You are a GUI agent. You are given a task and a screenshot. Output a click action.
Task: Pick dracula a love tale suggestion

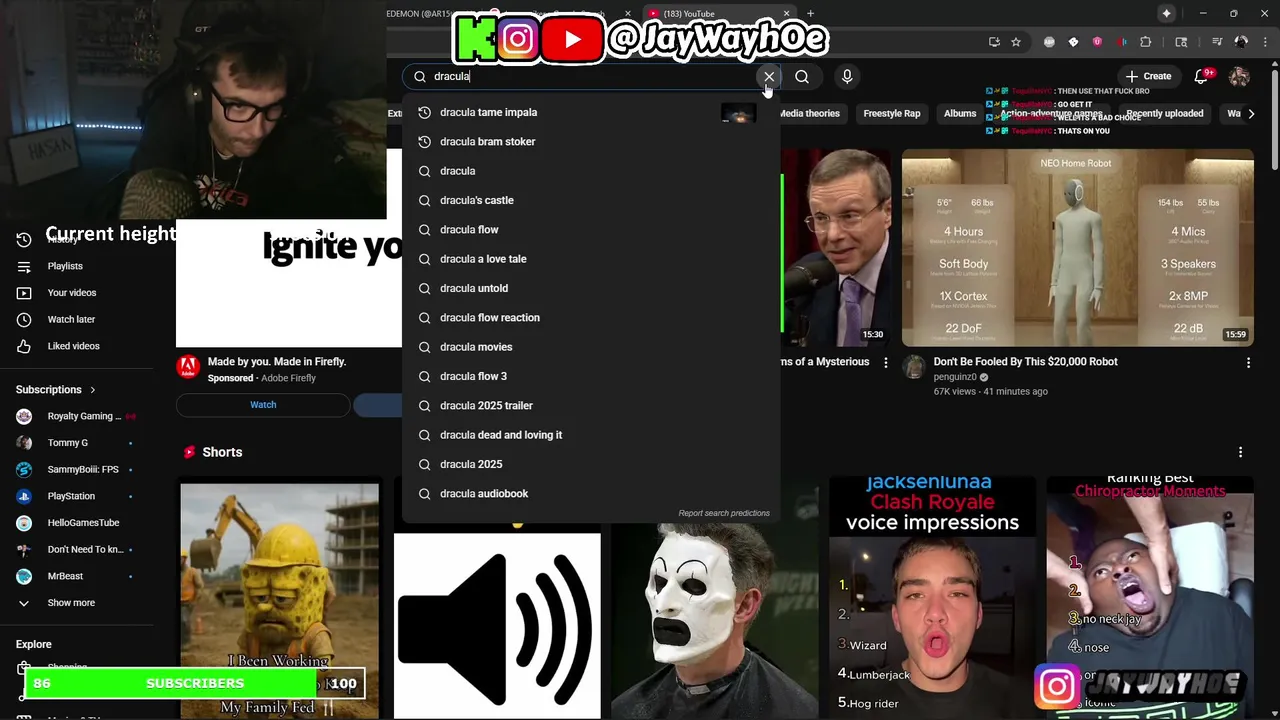point(590,259)
